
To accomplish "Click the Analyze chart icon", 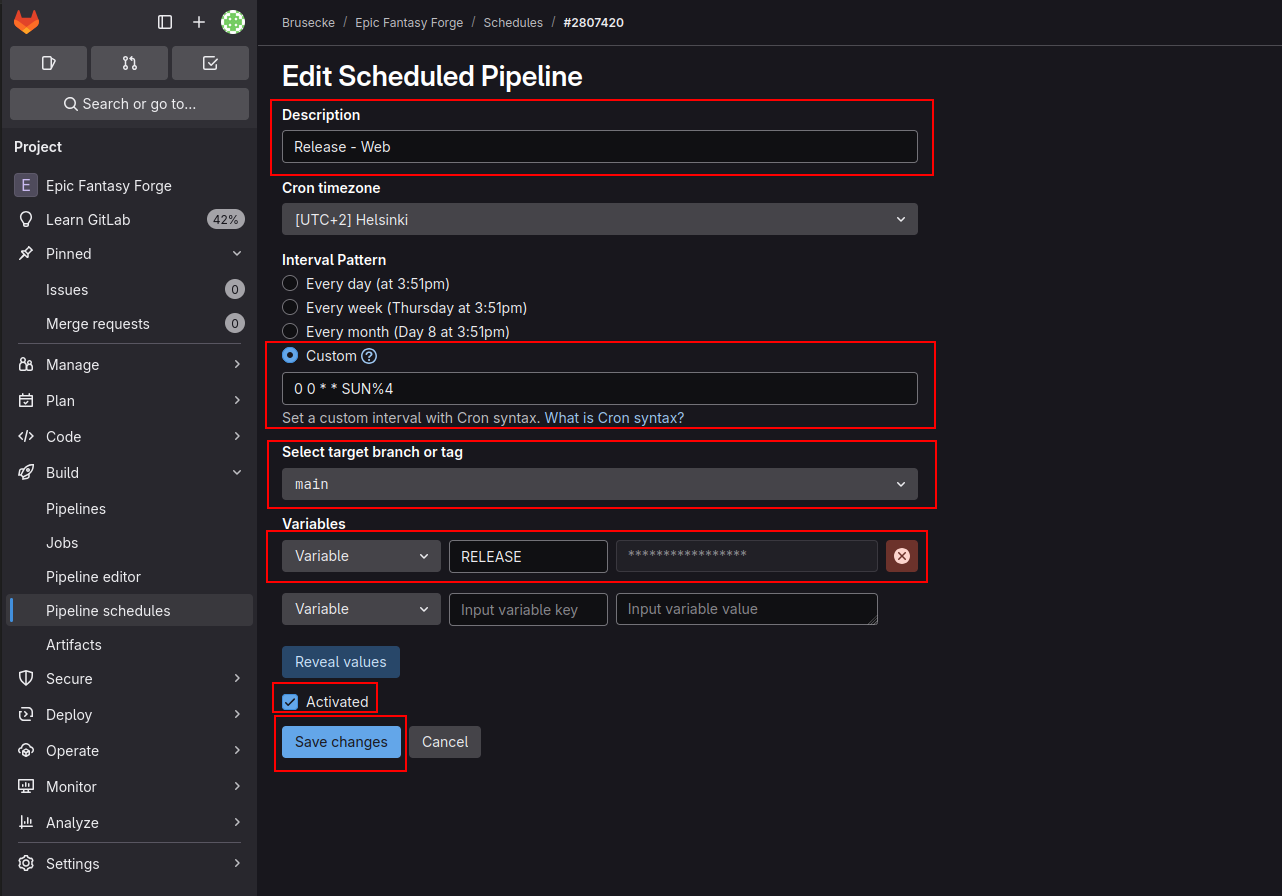I will coord(26,823).
